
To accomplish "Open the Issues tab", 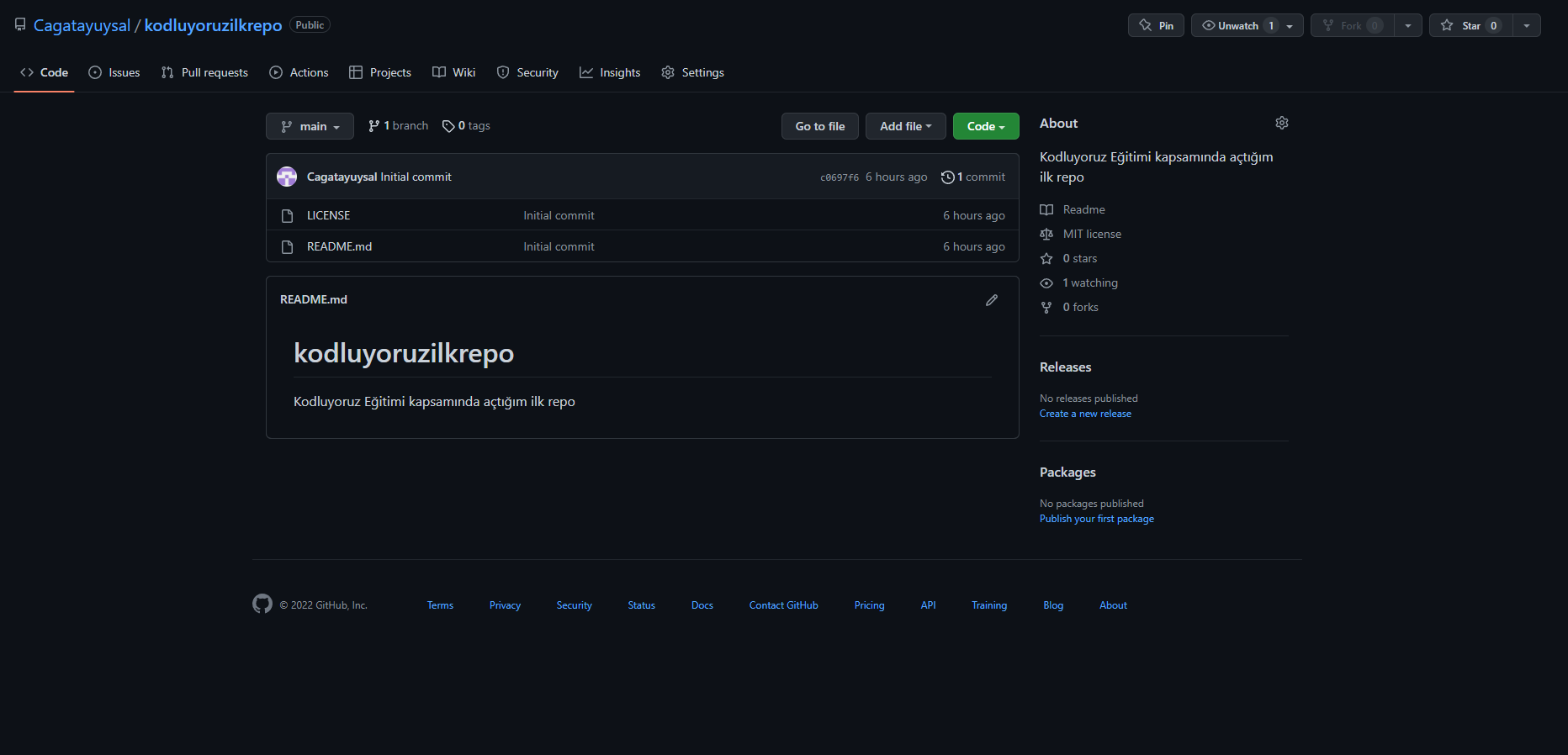I will (114, 72).
